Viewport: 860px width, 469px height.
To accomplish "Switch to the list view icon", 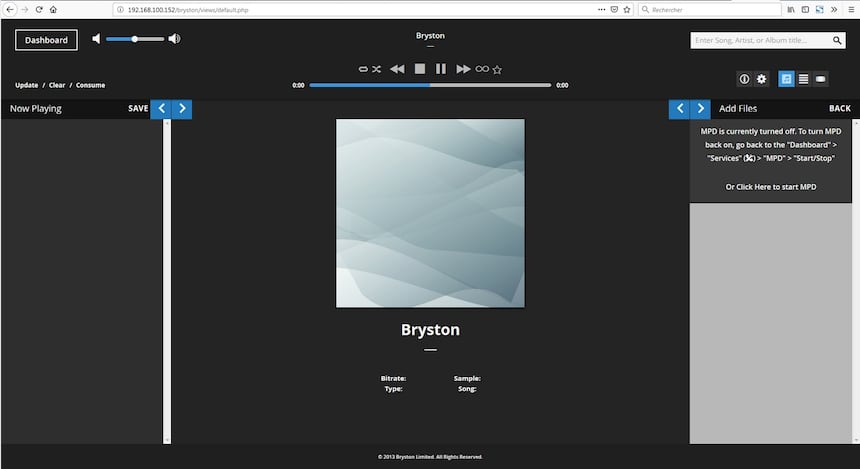I will click(x=804, y=79).
